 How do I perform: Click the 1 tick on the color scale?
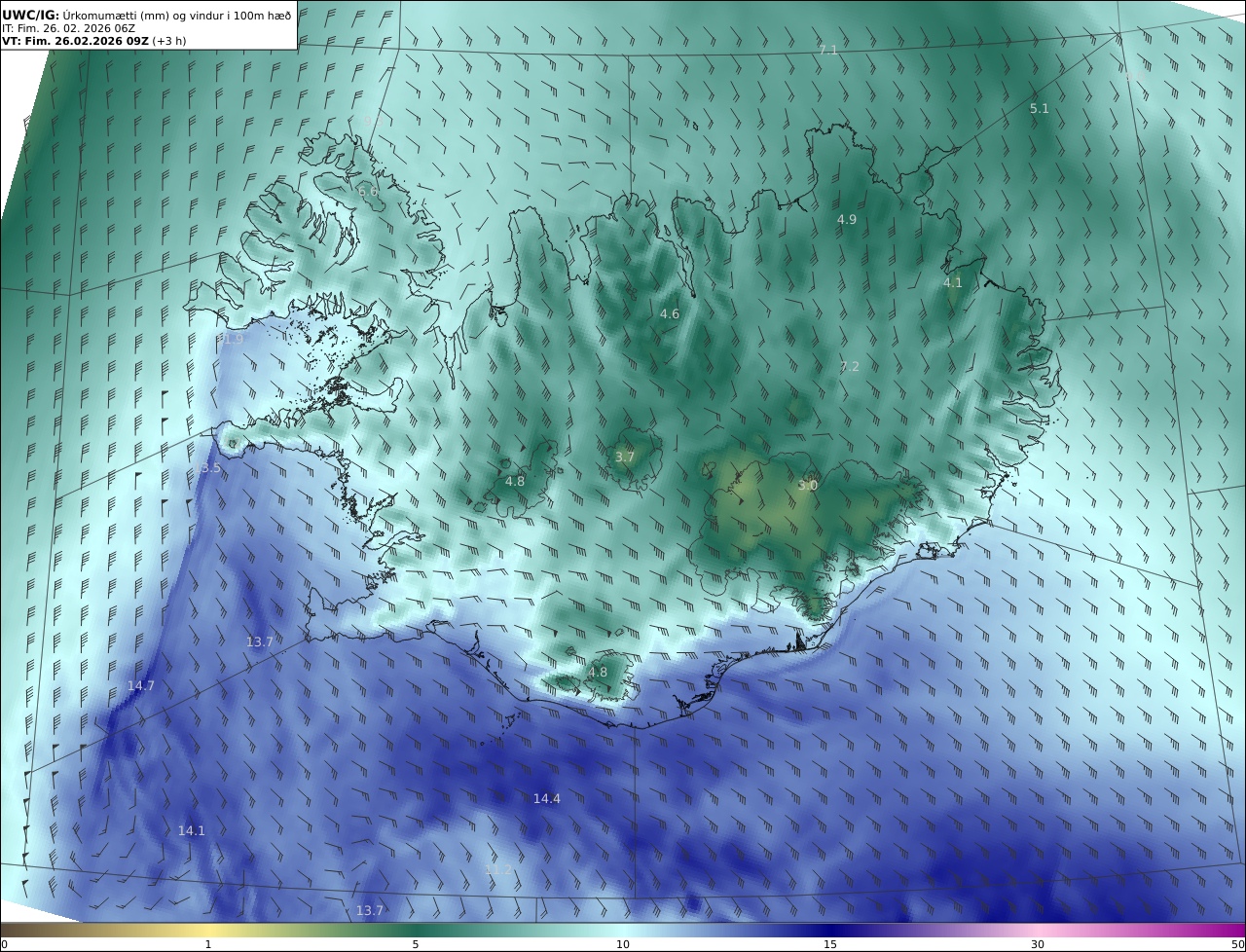click(208, 944)
